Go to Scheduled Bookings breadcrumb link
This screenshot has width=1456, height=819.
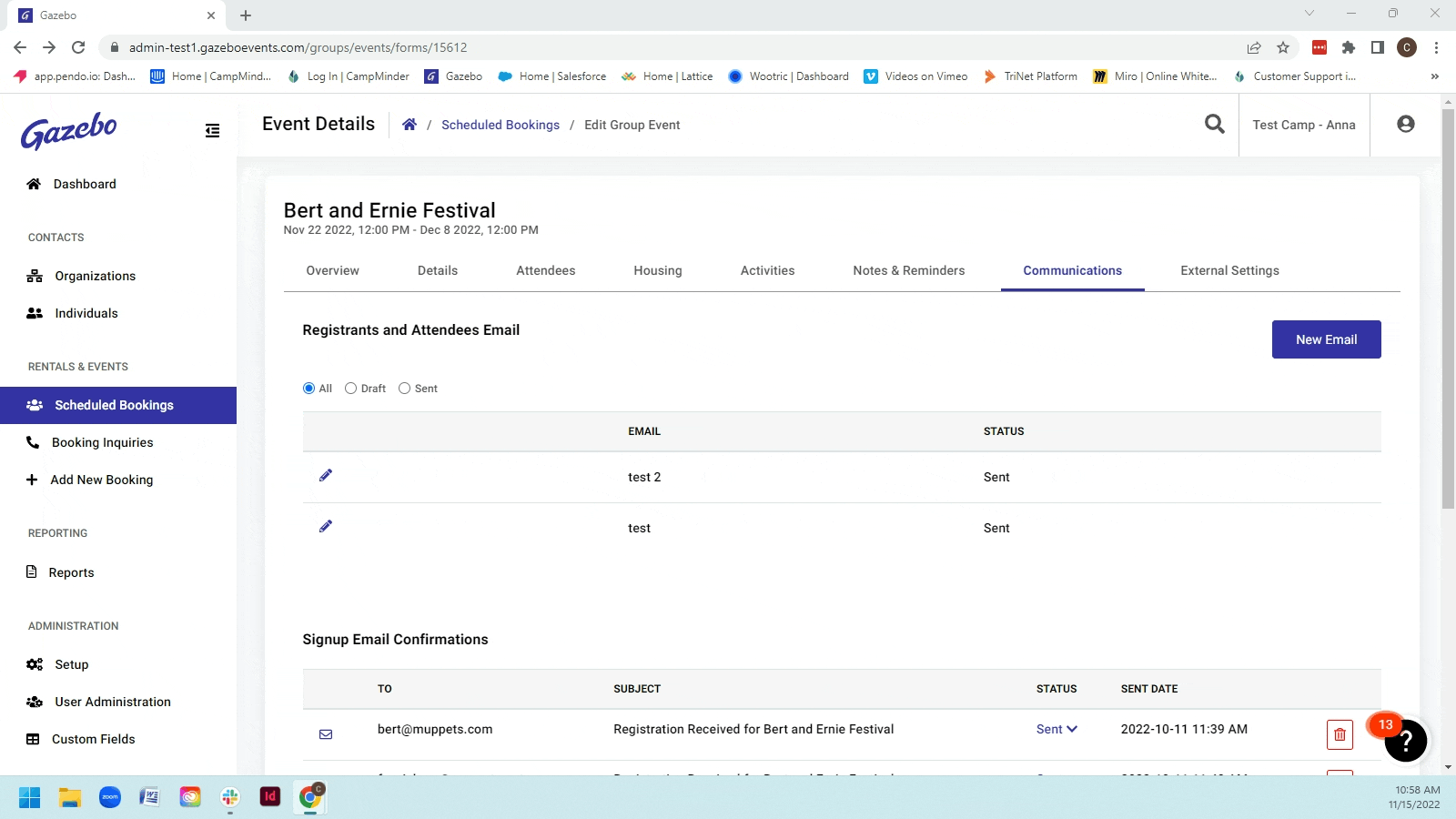(500, 125)
